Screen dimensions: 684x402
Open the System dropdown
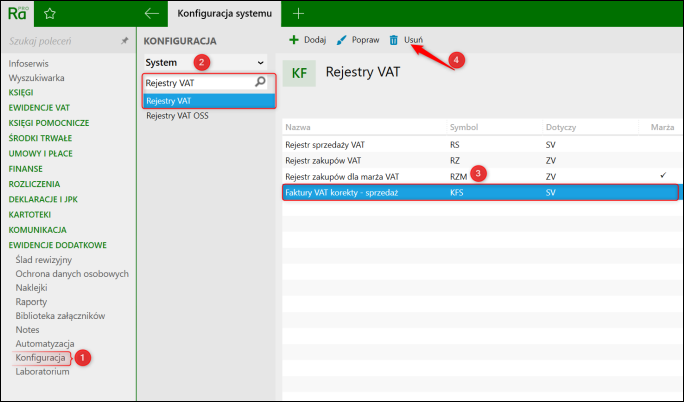pos(205,62)
